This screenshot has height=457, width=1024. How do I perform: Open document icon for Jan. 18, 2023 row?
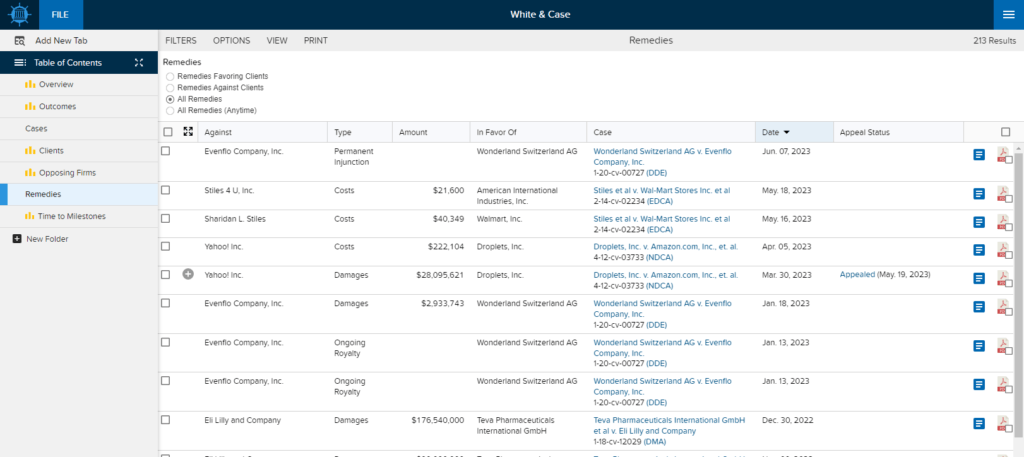[x=979, y=307]
